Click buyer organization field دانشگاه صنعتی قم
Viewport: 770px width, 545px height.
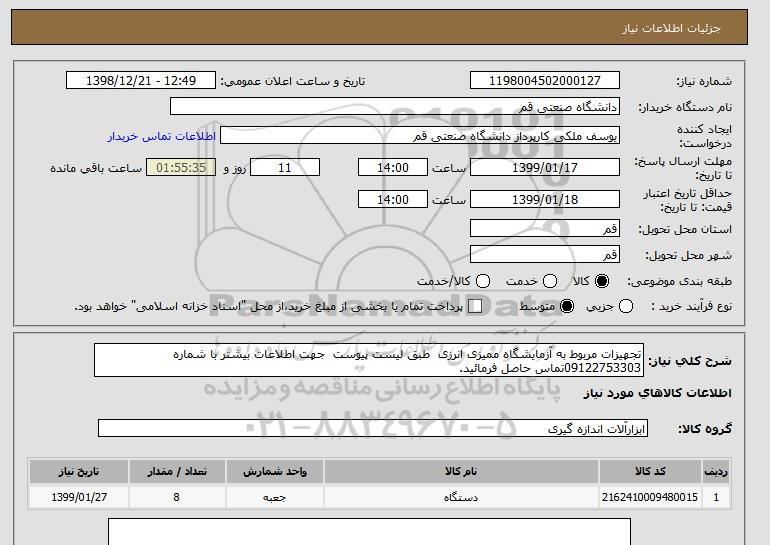[395, 107]
